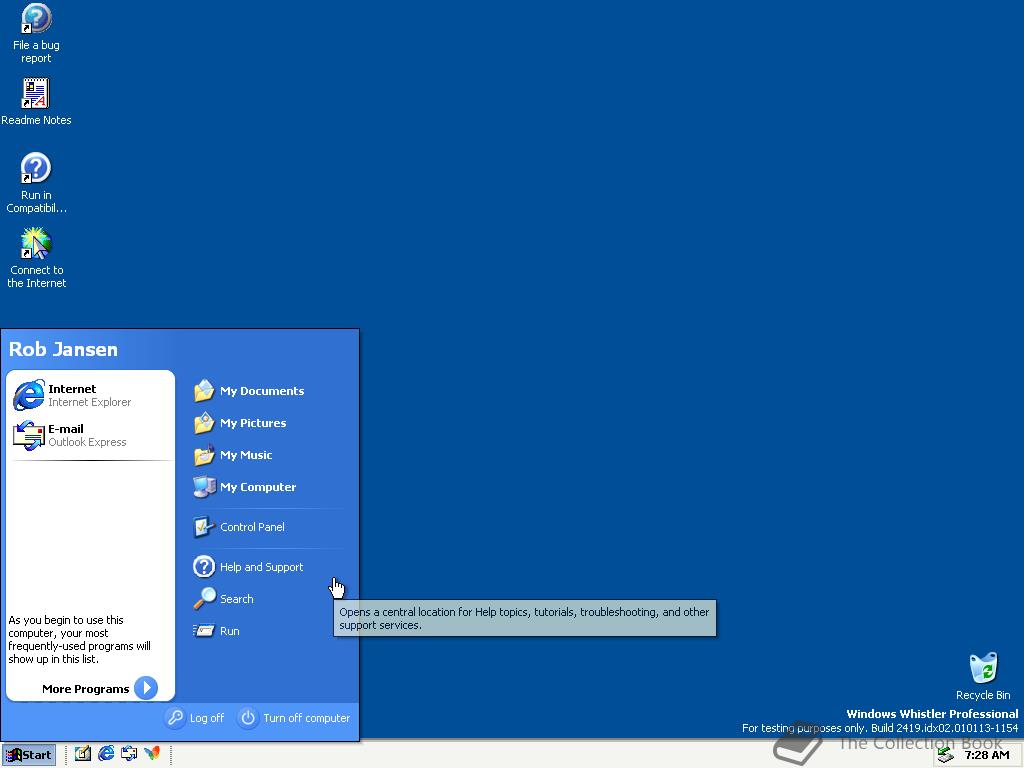1024x768 pixels.
Task: Click the MSN butterfly quick launch icon
Action: pos(152,754)
